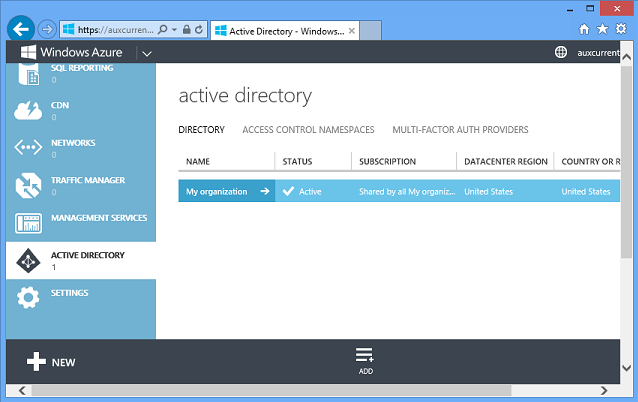Viewport: 638px width, 402px height.
Task: Click the Active status checkmark icon
Action: (288, 191)
